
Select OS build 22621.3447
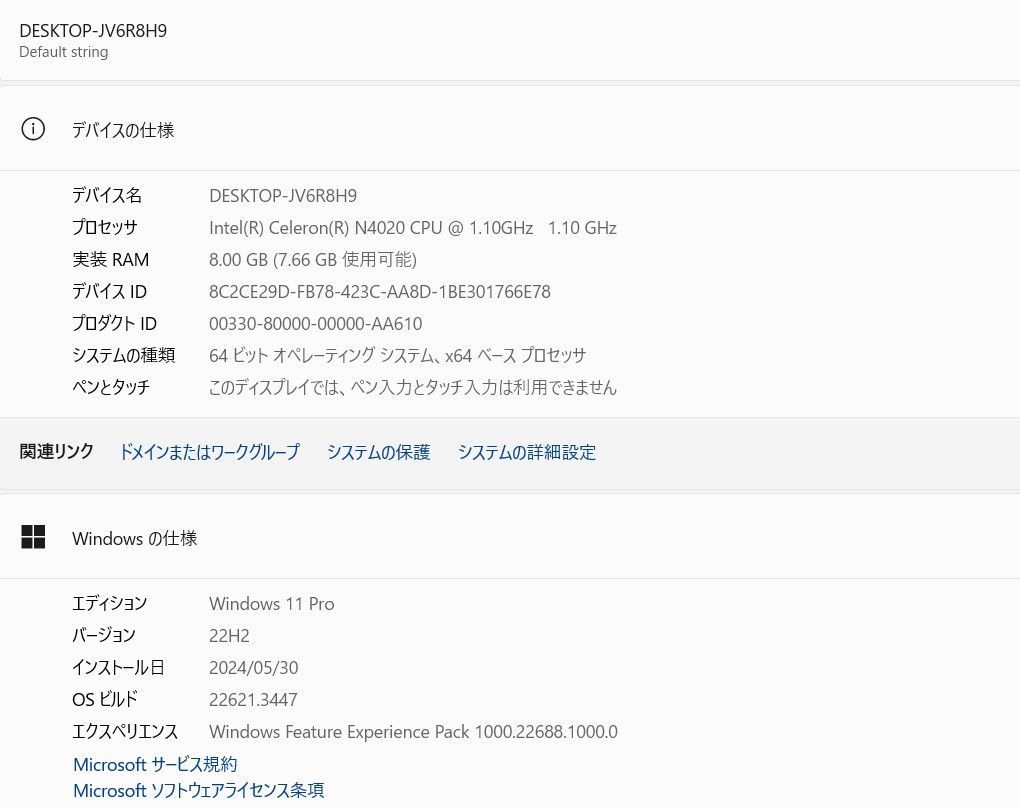[253, 699]
